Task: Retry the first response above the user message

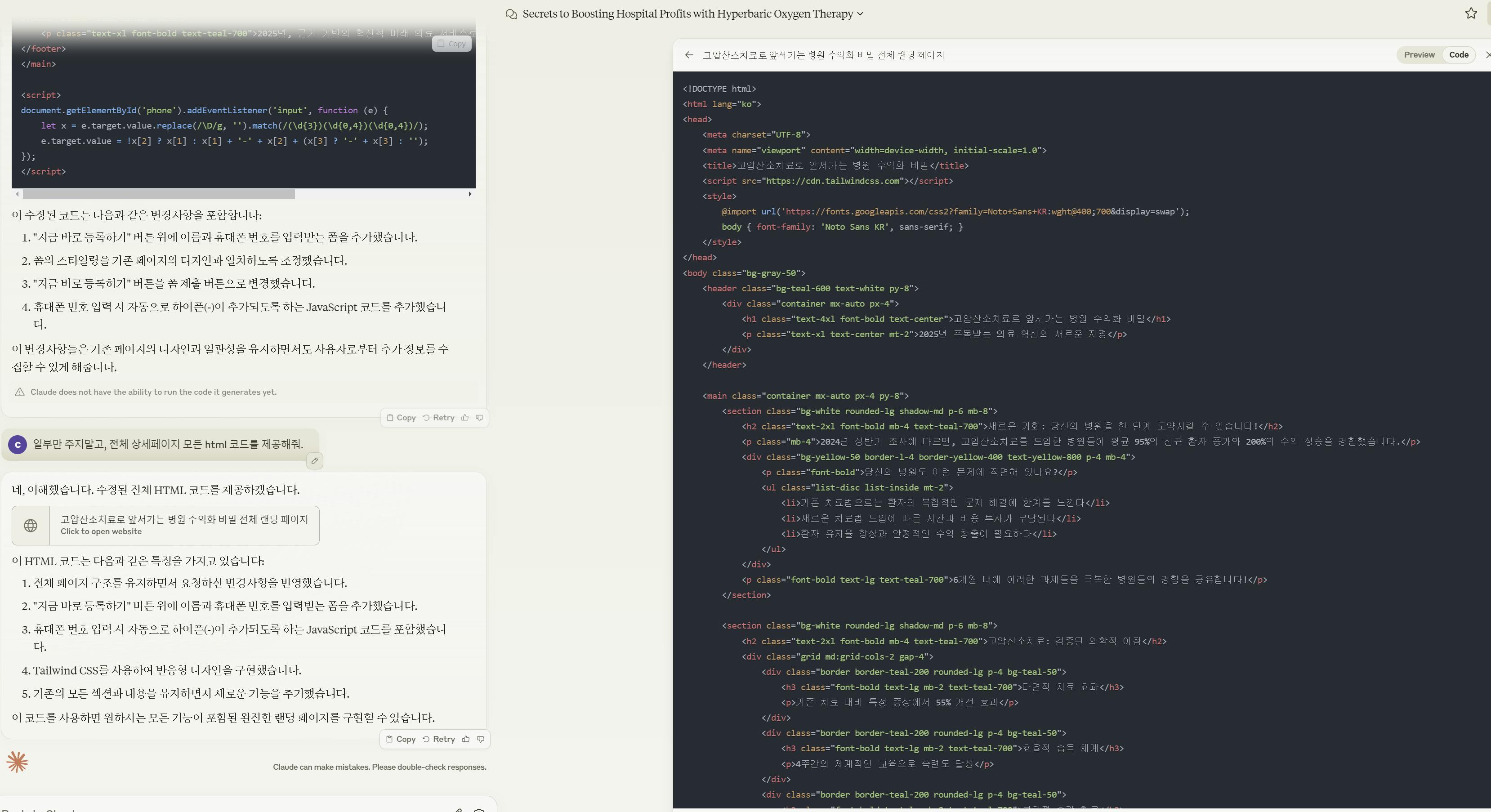Action: (439, 418)
